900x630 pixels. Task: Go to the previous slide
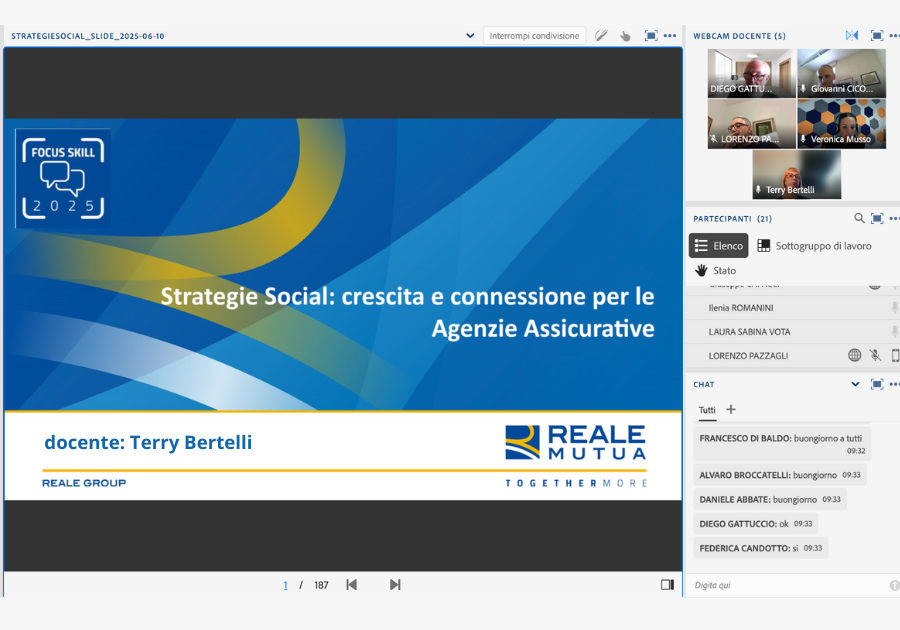351,585
